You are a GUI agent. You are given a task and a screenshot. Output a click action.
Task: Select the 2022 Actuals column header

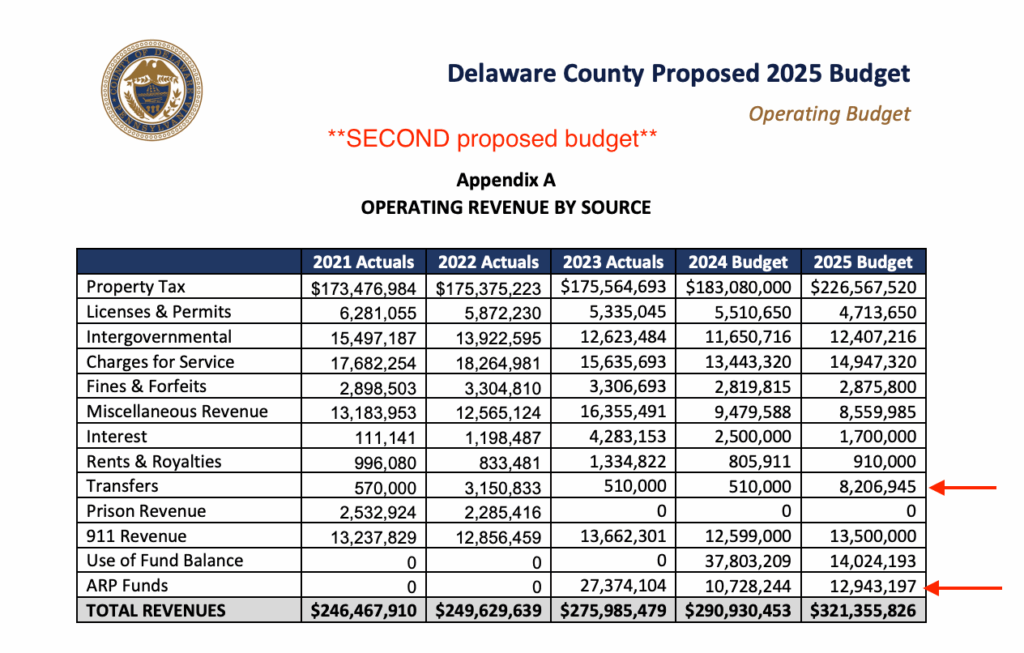488,262
